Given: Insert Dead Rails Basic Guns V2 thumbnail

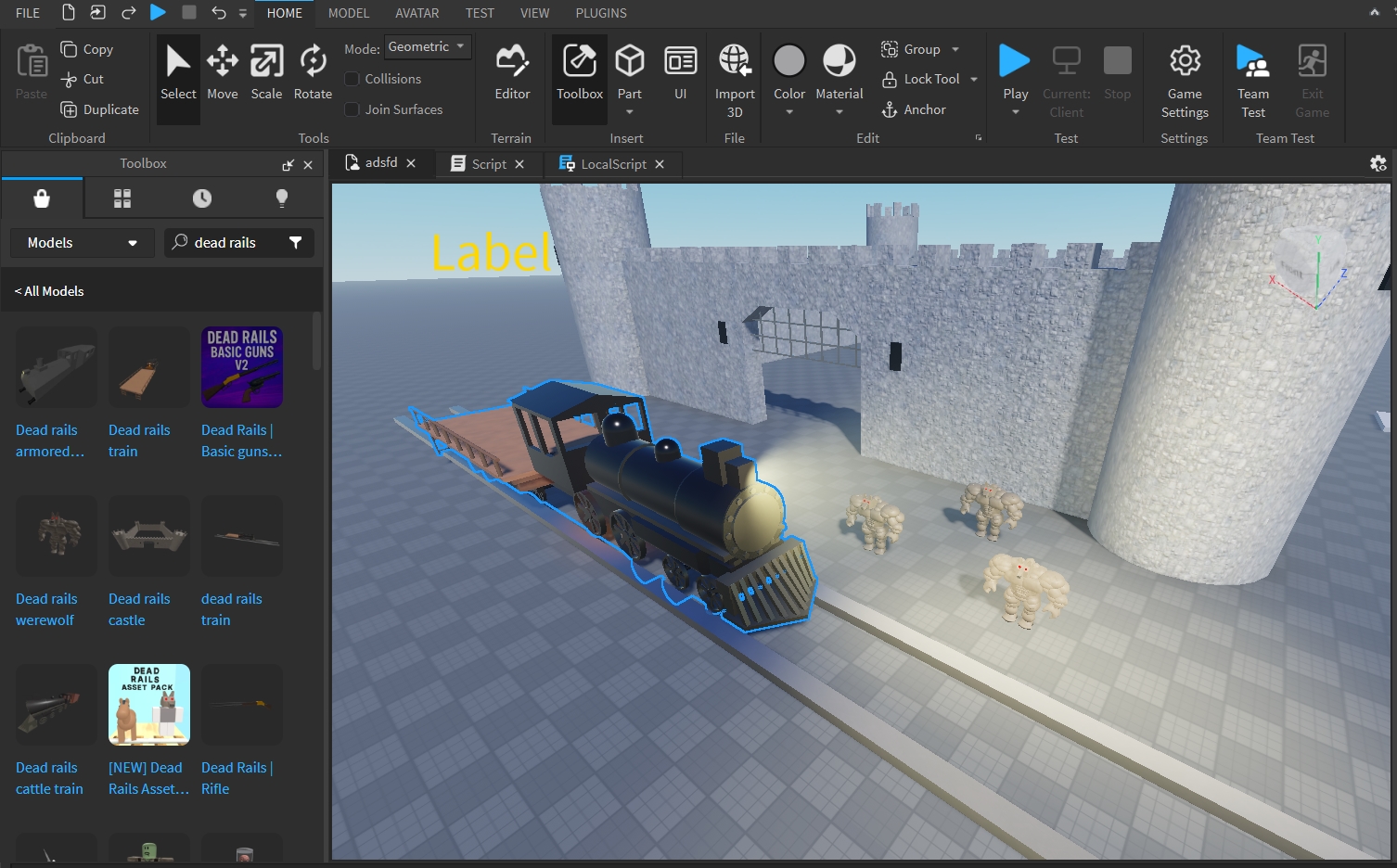Looking at the screenshot, I should (242, 367).
